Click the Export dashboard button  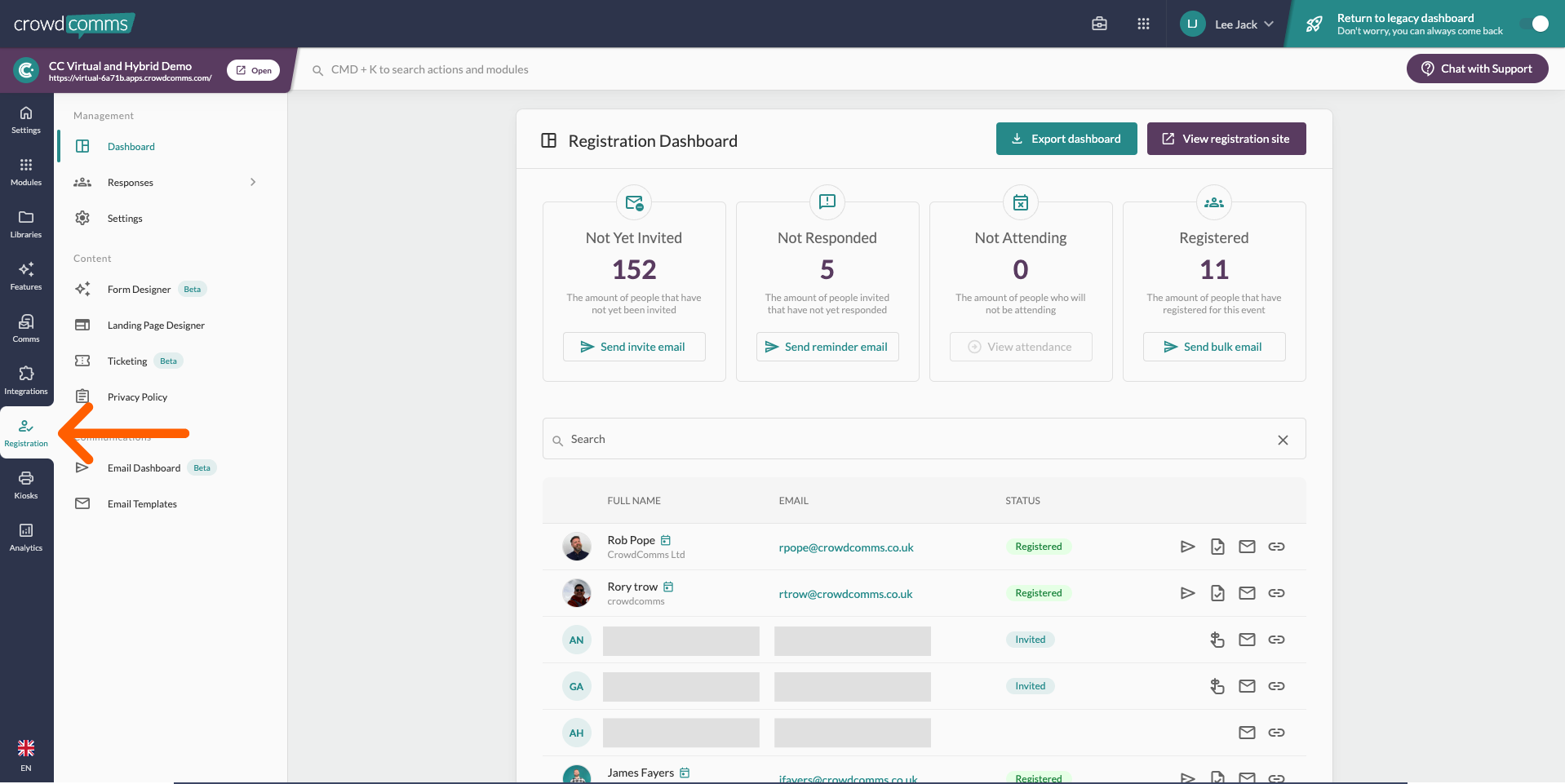tap(1066, 139)
